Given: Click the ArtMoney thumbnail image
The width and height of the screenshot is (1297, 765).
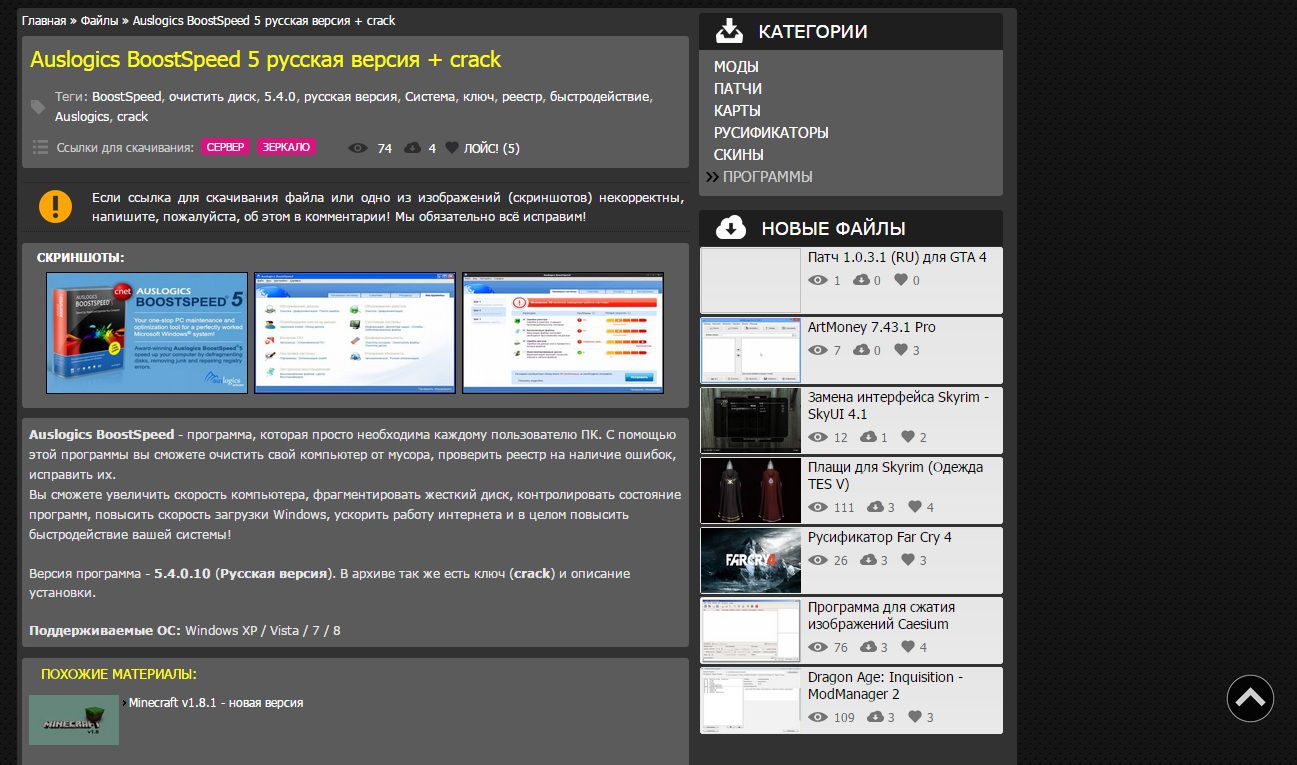Looking at the screenshot, I should tap(751, 350).
